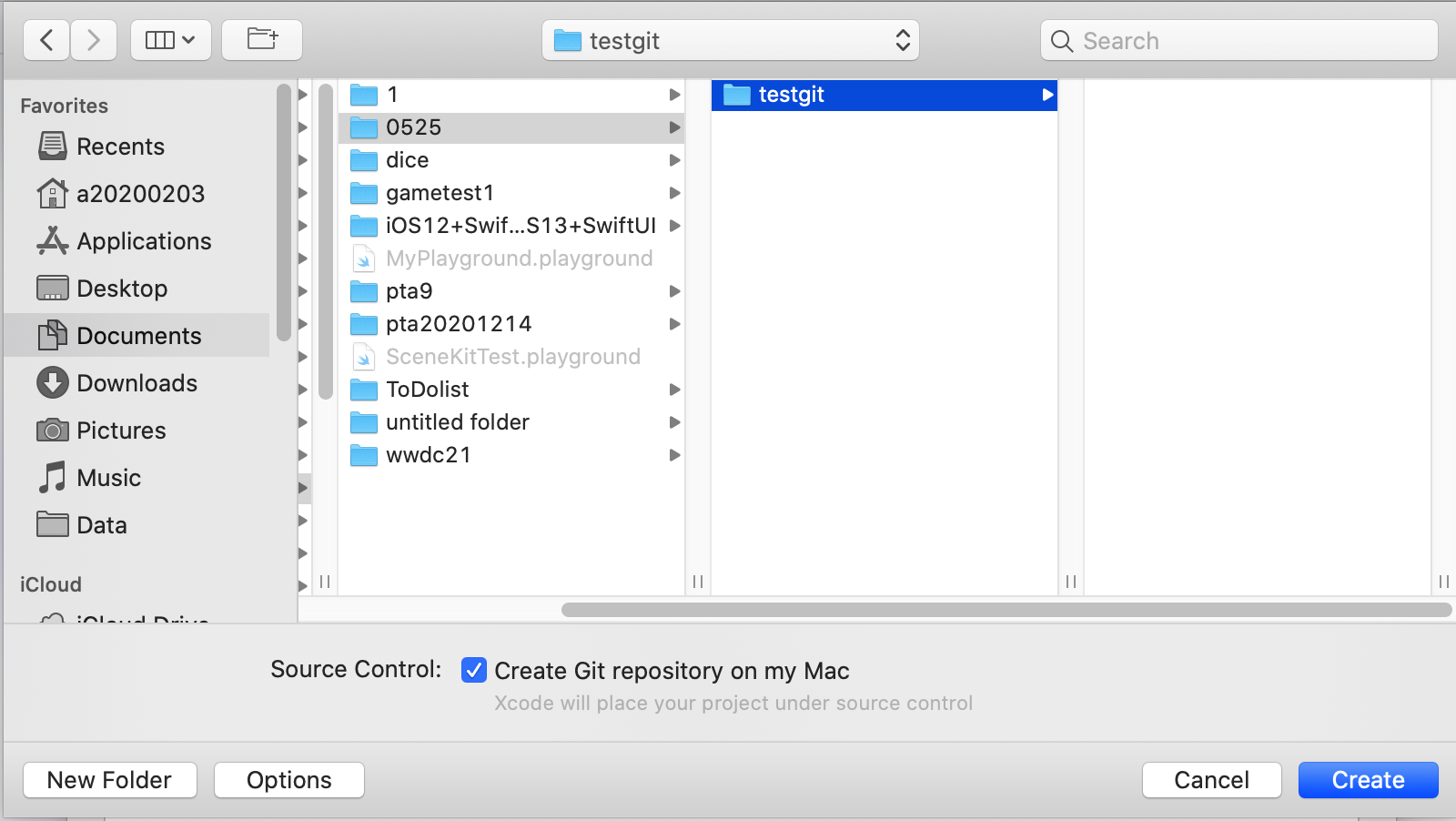Viewport: 1456px width, 821px height.
Task: Select the dice folder
Action: pos(511,160)
